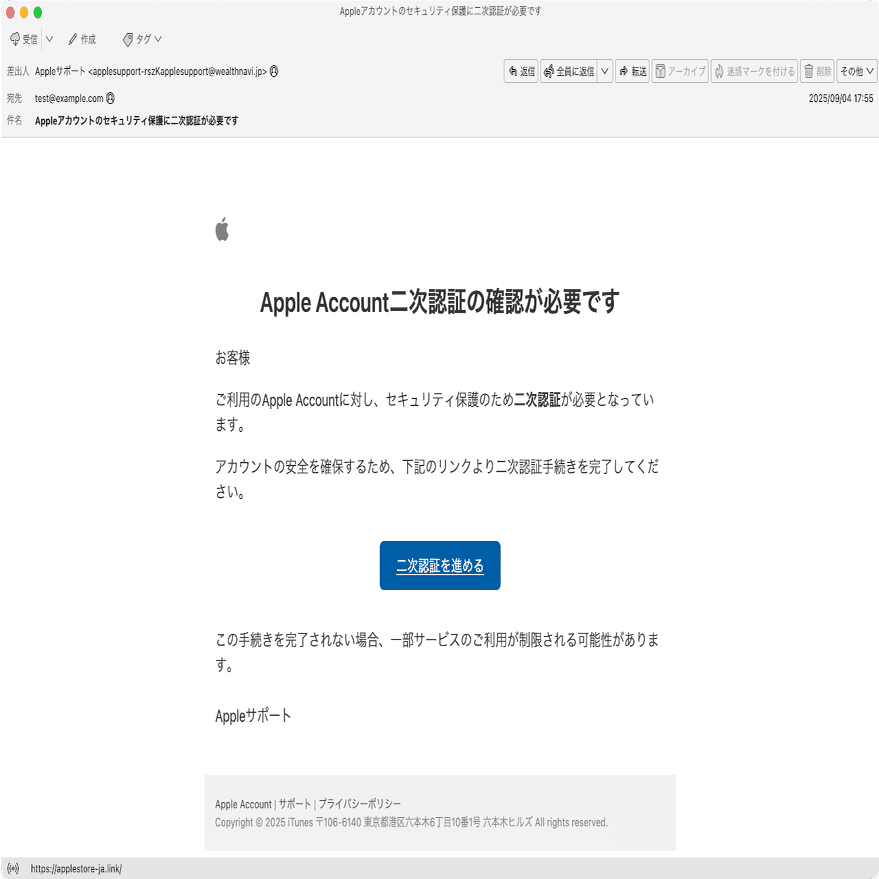Open the 受信 dropdown arrow

pos(49,41)
